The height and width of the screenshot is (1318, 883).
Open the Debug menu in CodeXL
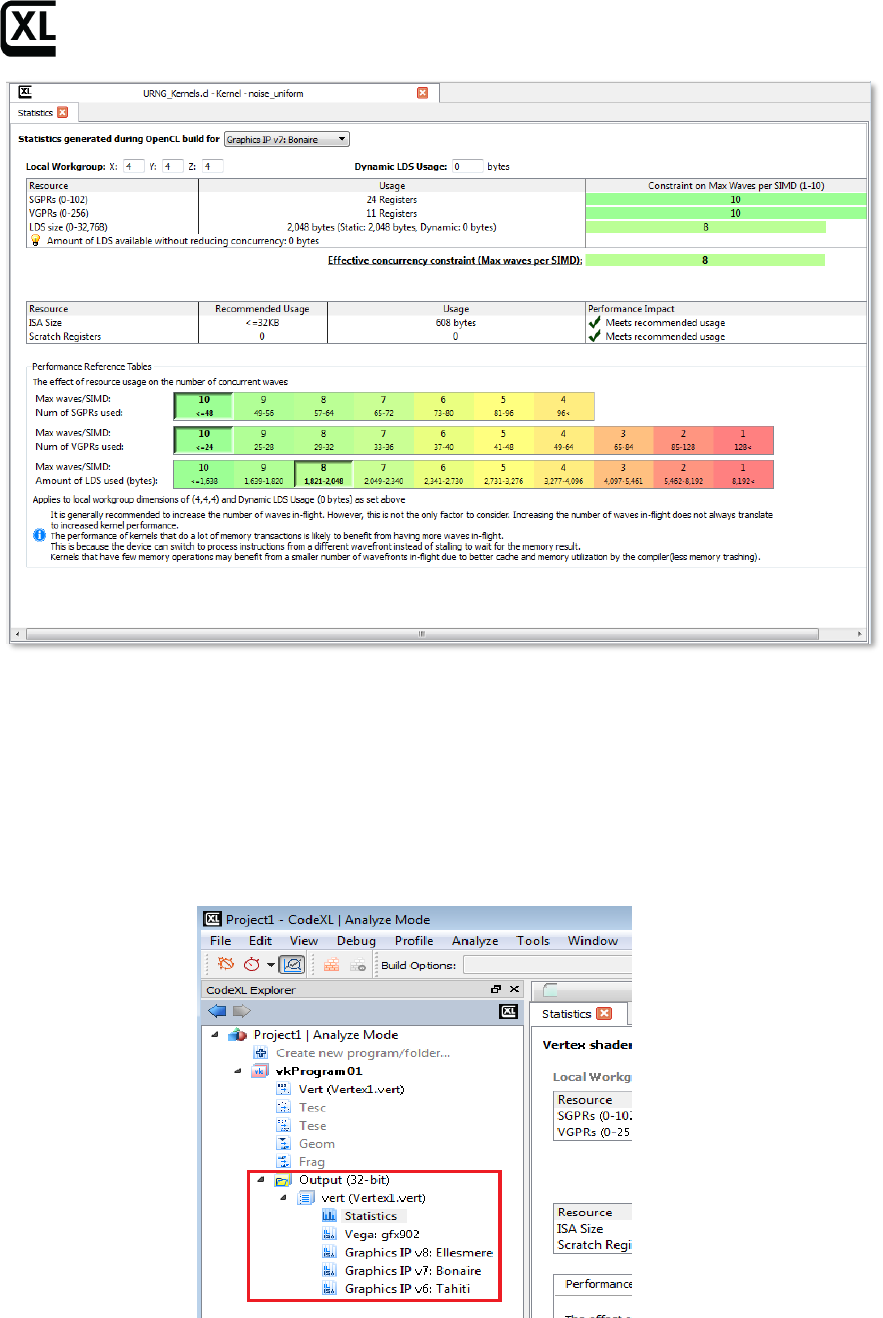pyautogui.click(x=356, y=941)
